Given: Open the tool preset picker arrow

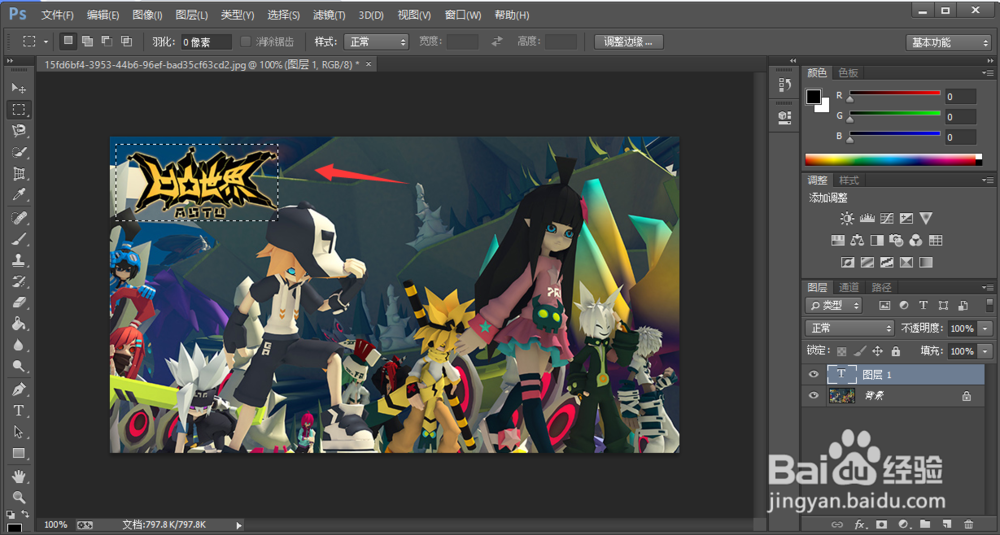Looking at the screenshot, I should (46, 42).
